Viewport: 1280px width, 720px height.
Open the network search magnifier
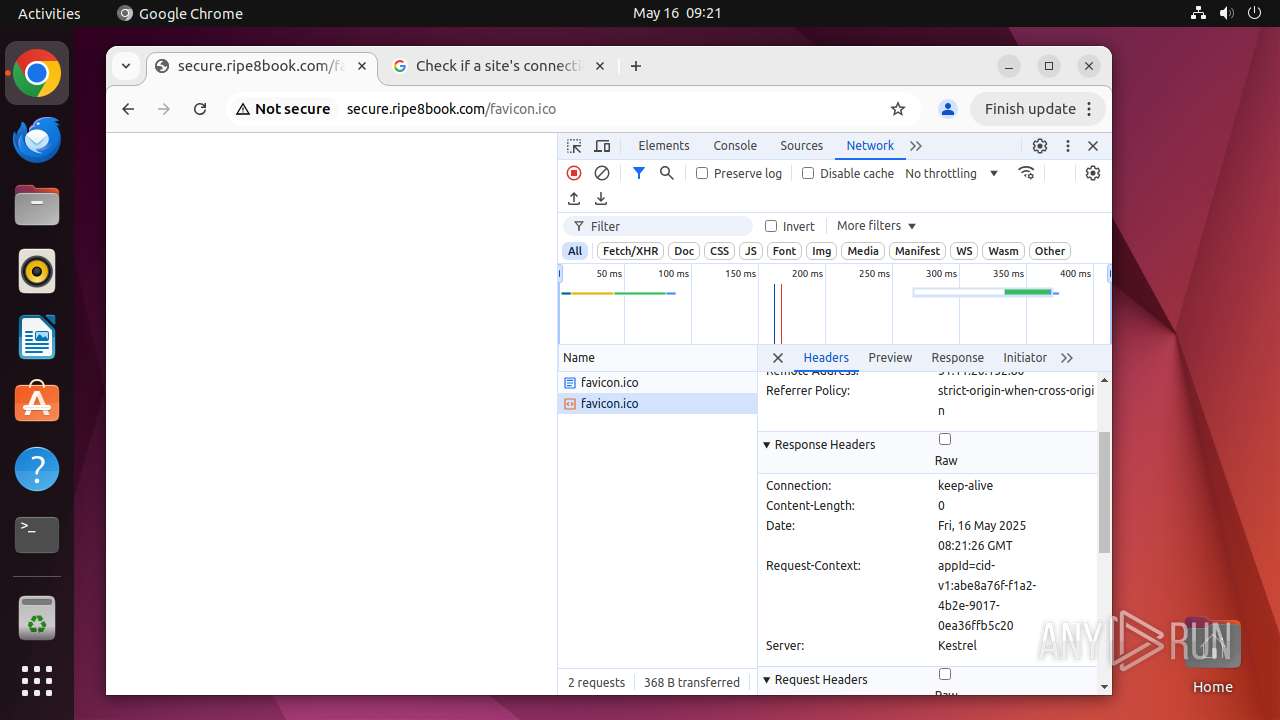coord(667,173)
